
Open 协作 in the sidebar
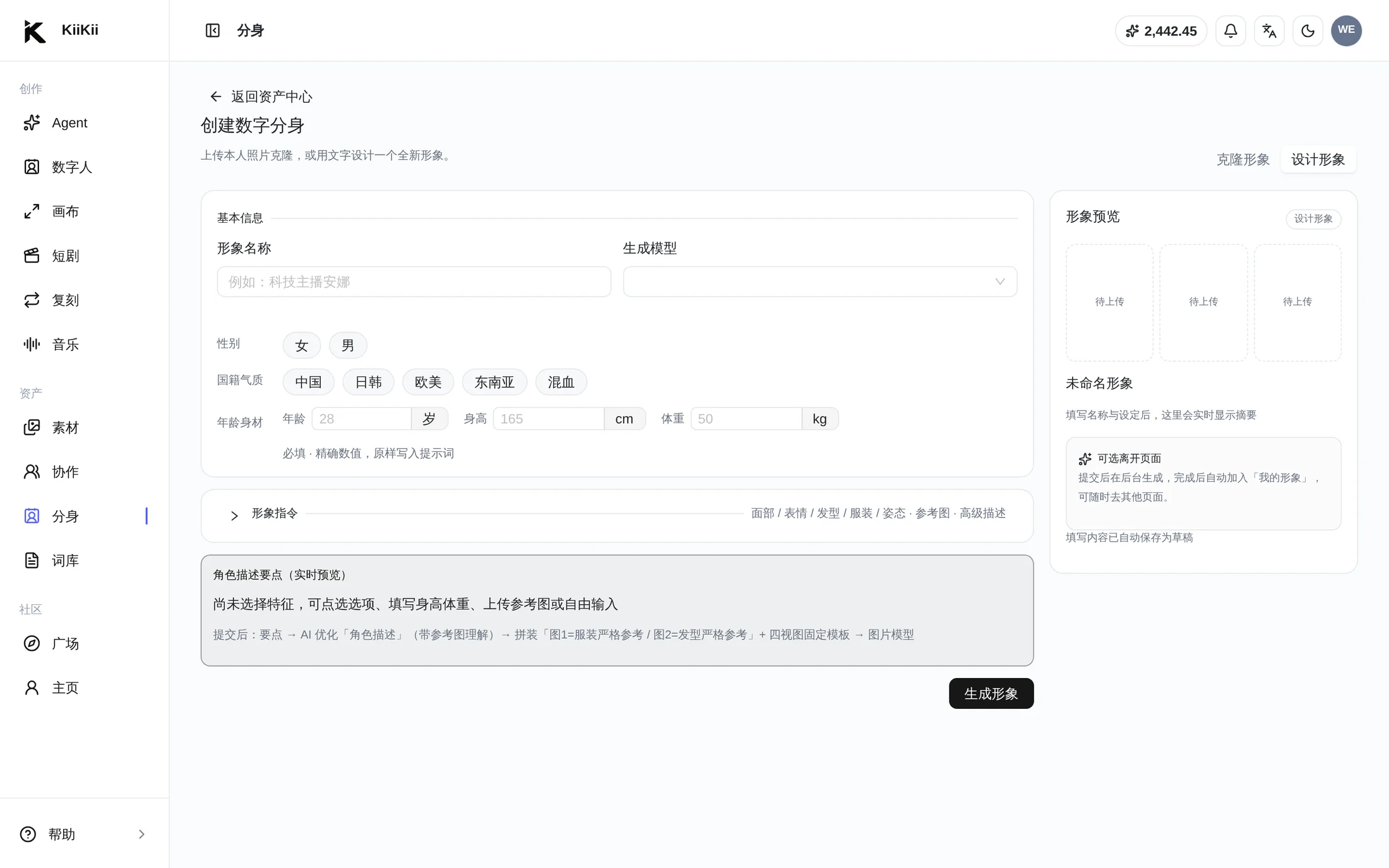[85, 472]
